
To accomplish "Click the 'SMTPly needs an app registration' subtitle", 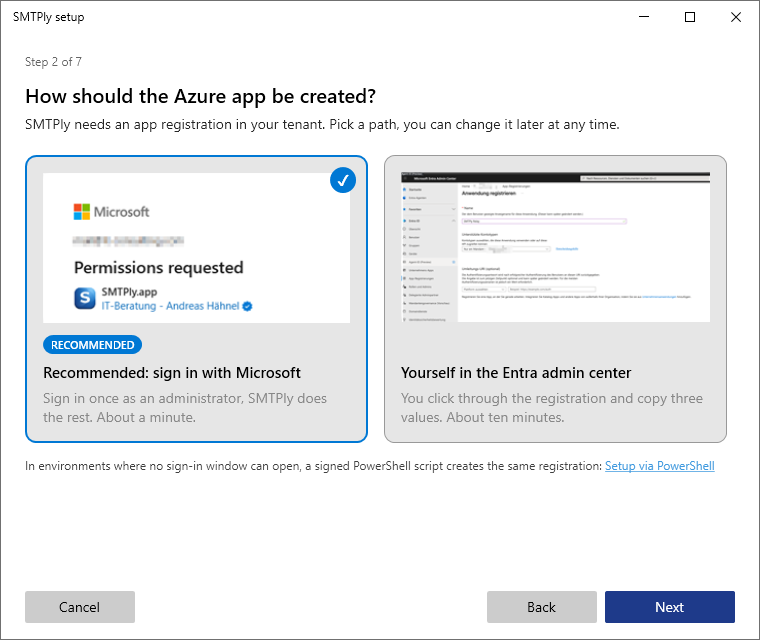I will click(322, 125).
